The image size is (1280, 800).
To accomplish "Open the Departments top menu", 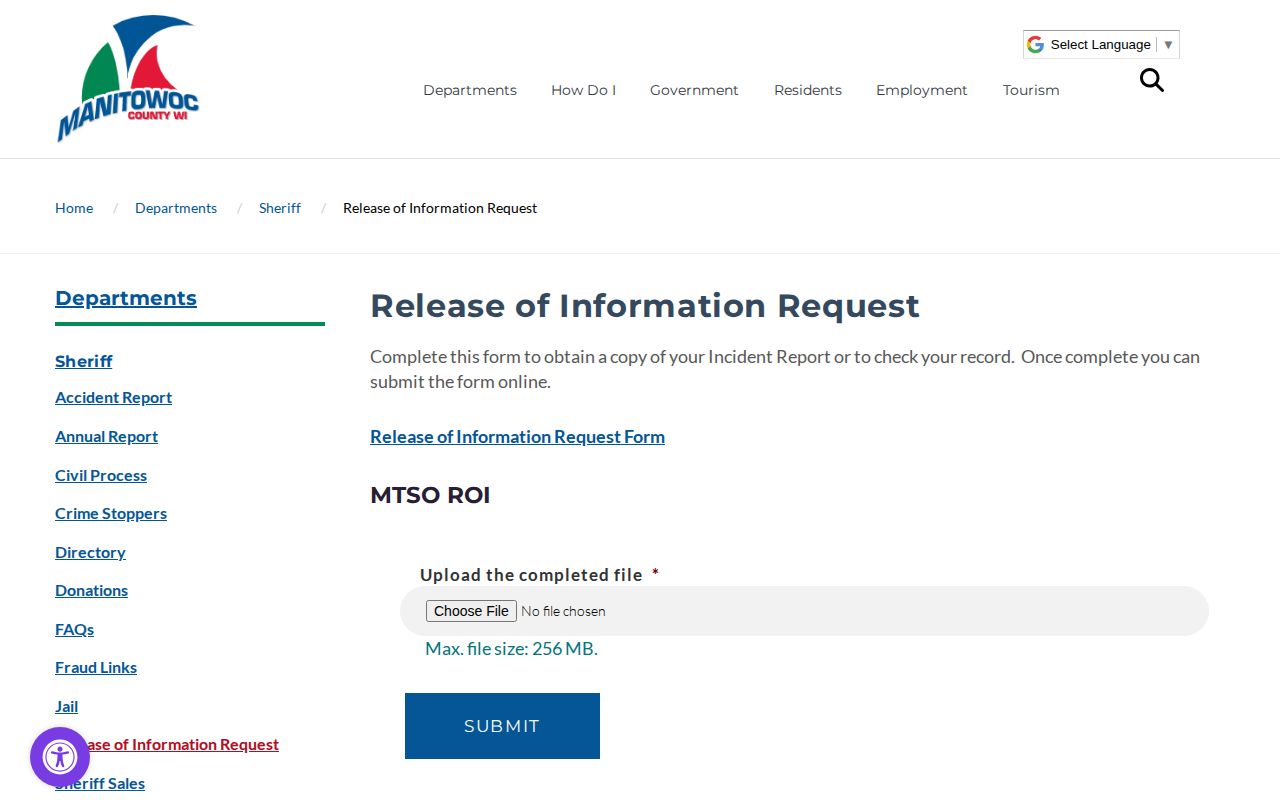I will (470, 90).
